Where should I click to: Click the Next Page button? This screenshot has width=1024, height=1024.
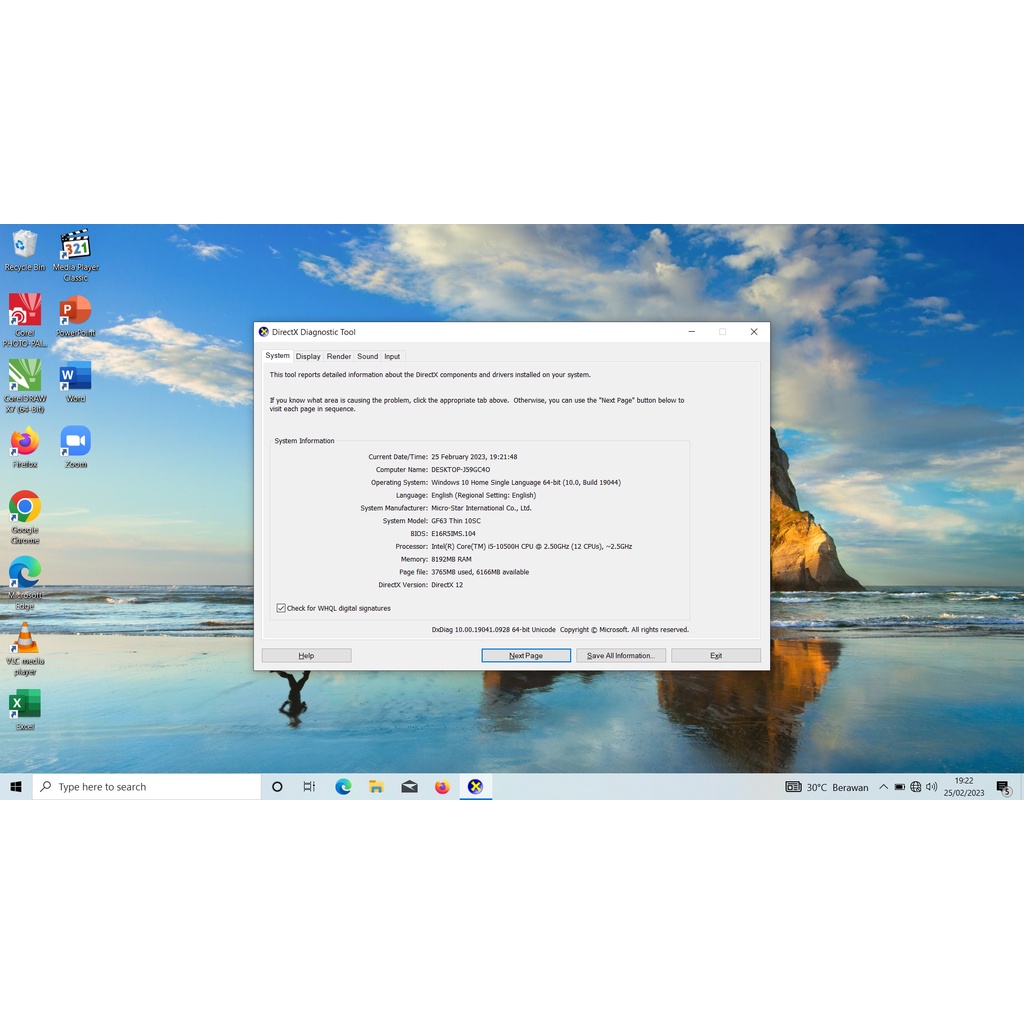point(526,655)
